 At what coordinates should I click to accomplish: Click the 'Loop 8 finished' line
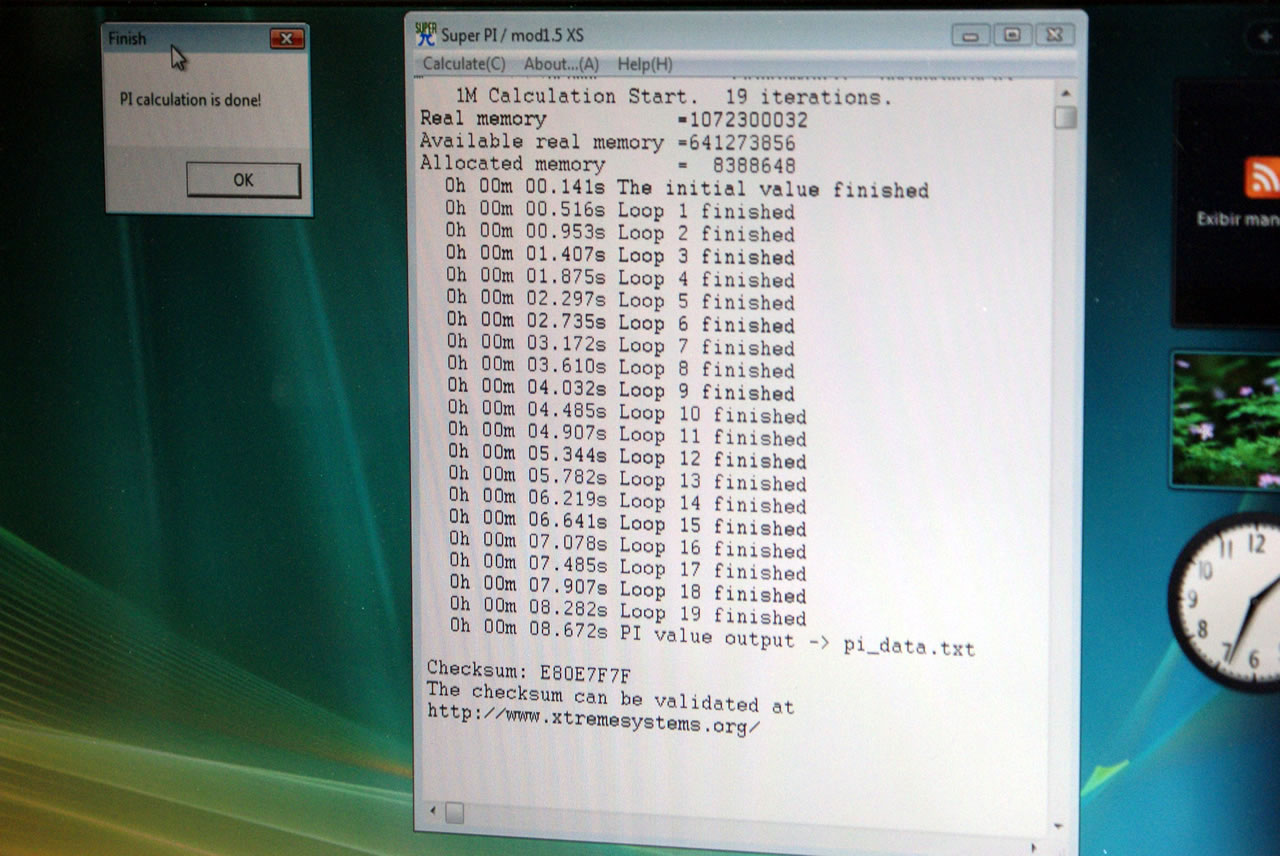pyautogui.click(x=620, y=369)
